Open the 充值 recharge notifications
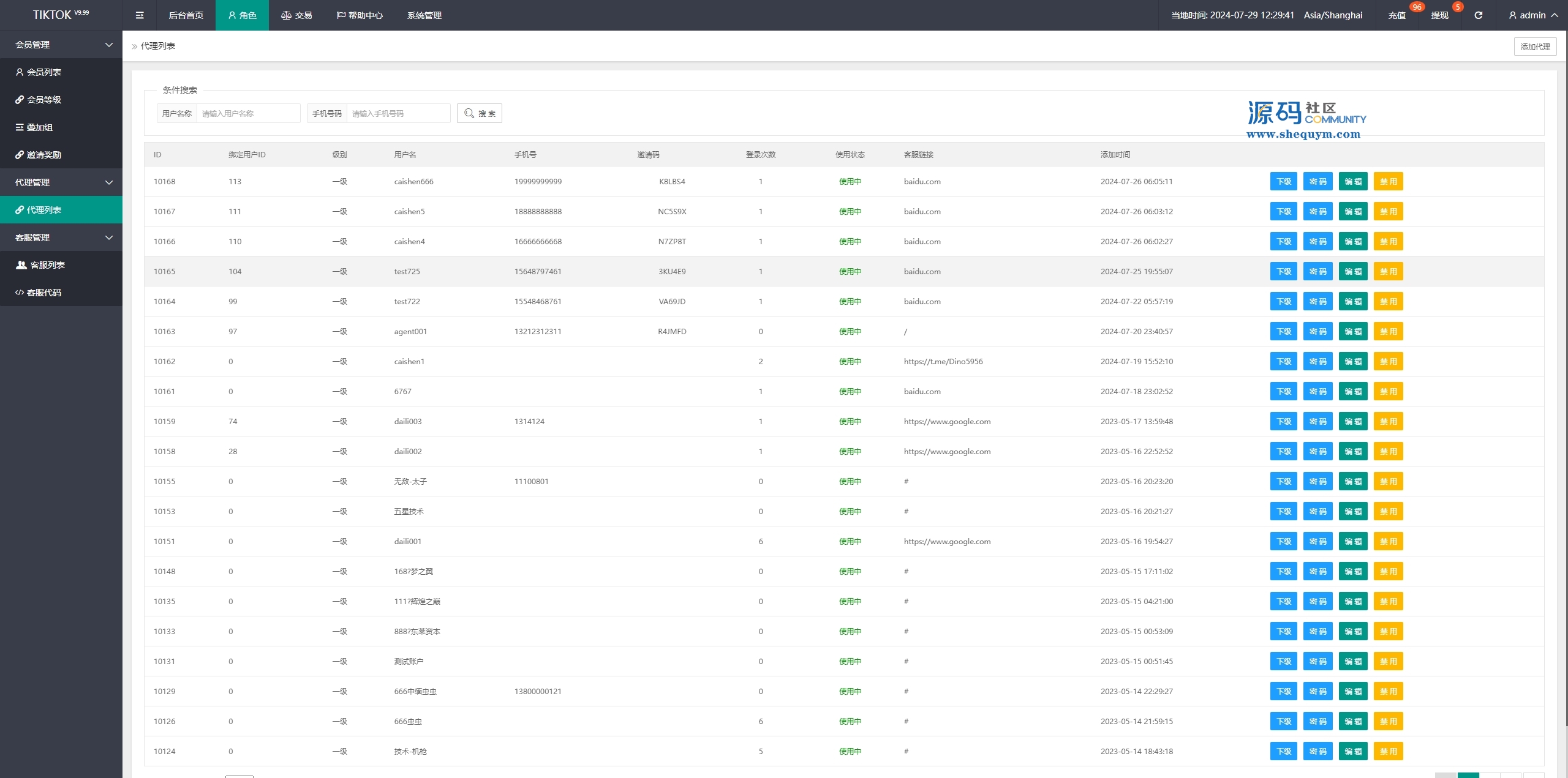This screenshot has height=778, width=1568. (x=1396, y=15)
